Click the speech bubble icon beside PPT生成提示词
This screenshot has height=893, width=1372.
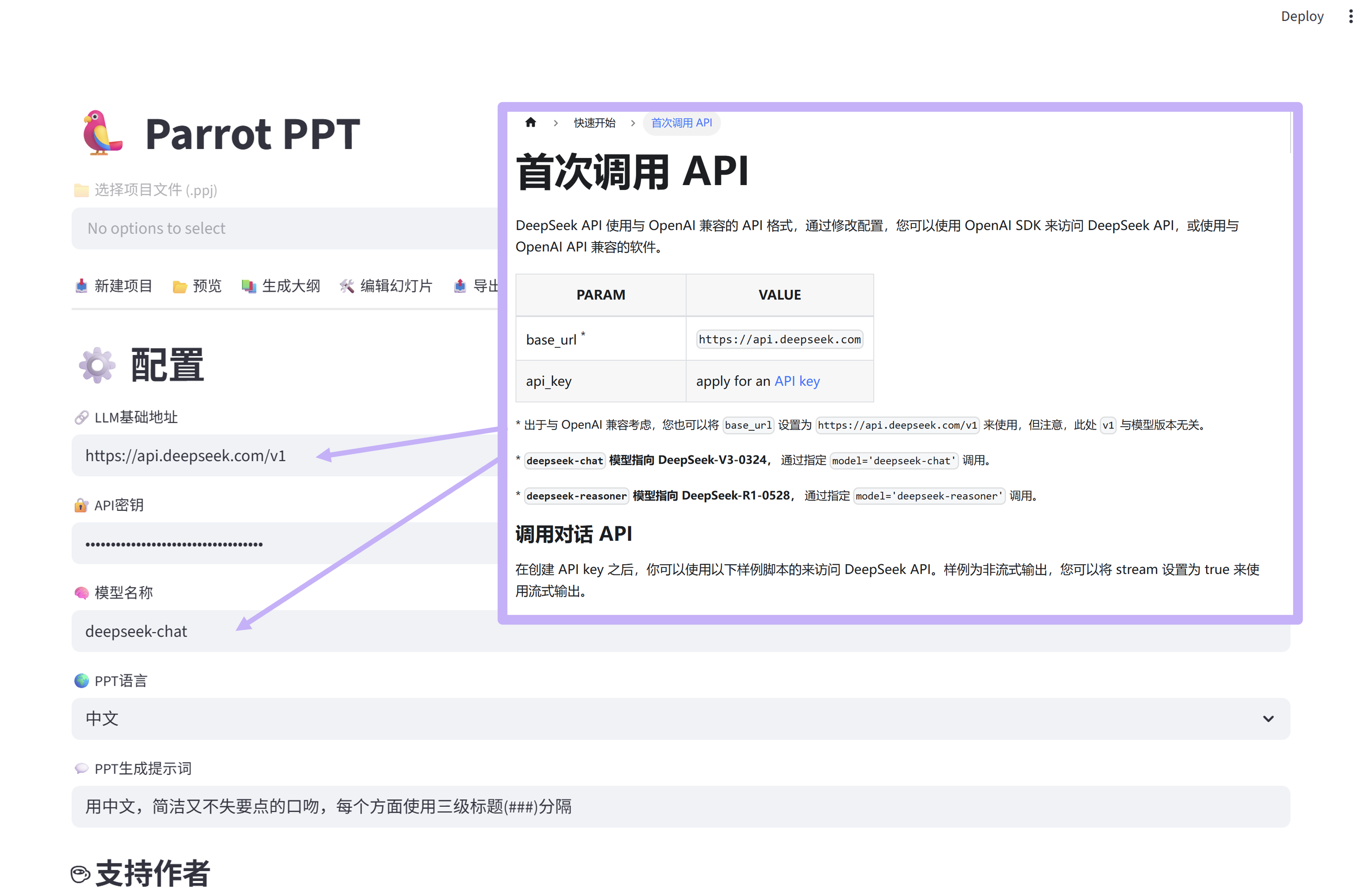pyautogui.click(x=81, y=769)
